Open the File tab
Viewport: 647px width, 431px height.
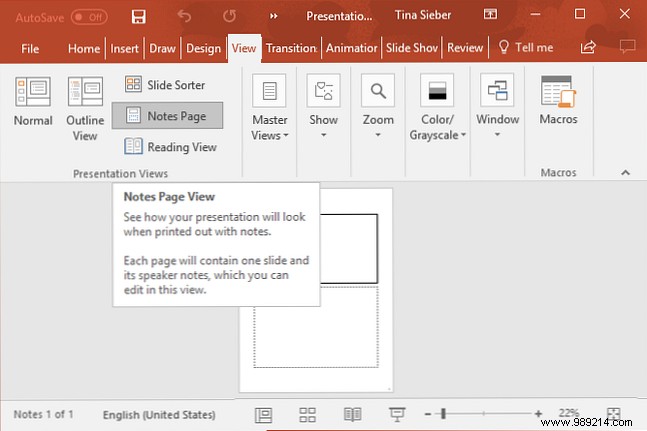(x=30, y=49)
